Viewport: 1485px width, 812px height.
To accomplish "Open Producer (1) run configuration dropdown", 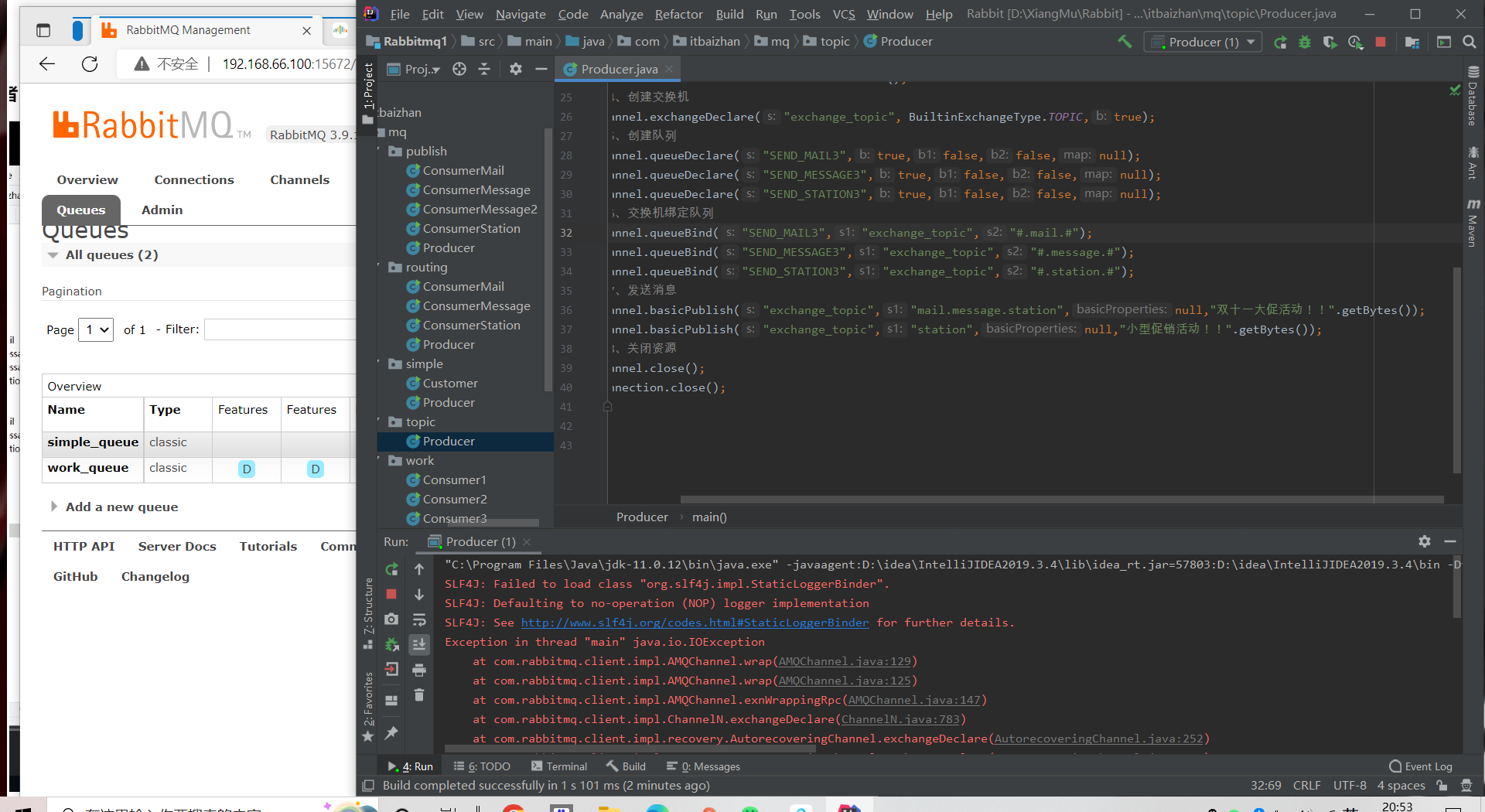I will point(1203,42).
